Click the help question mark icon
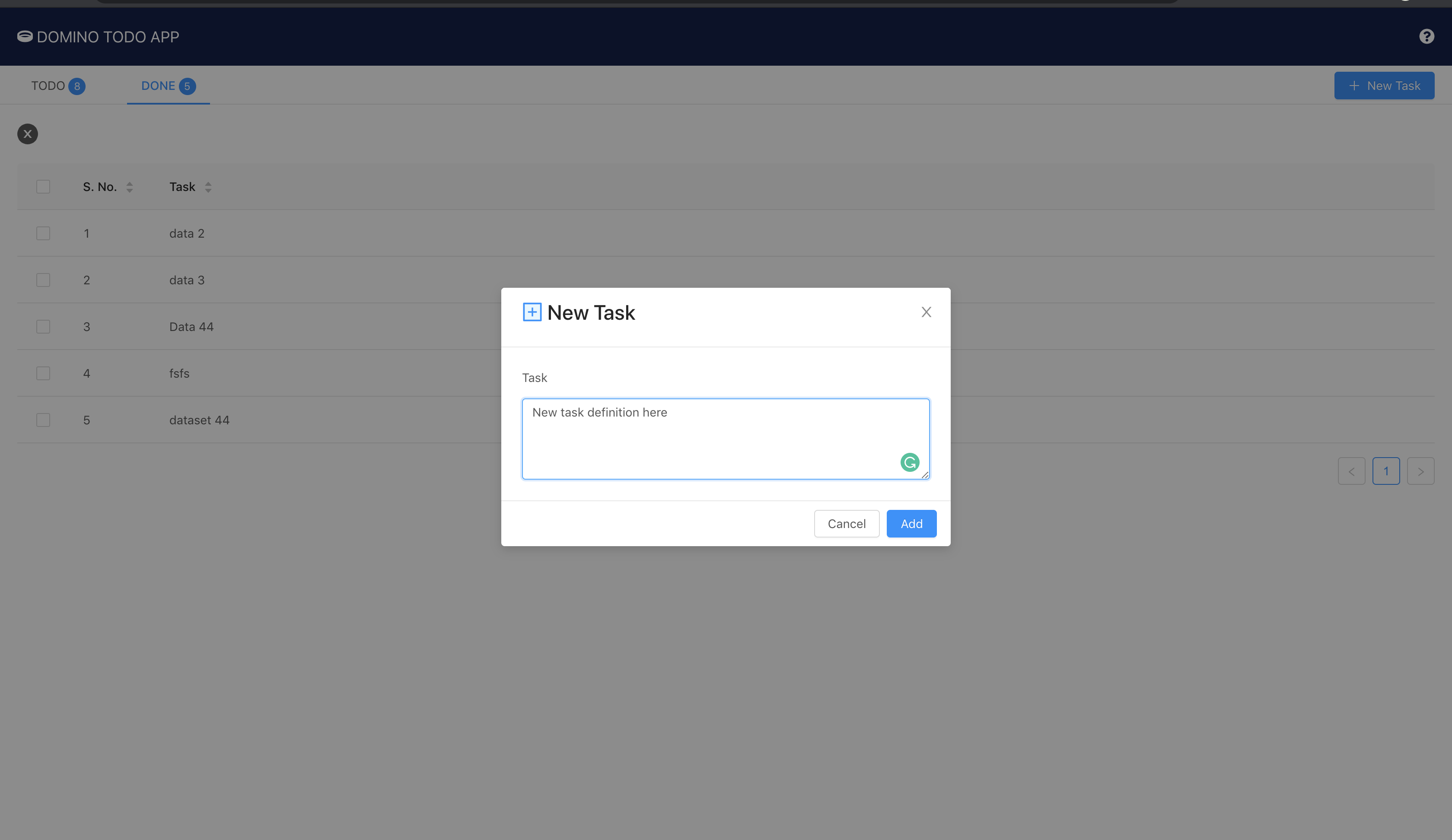The width and height of the screenshot is (1452, 840). pos(1426,36)
